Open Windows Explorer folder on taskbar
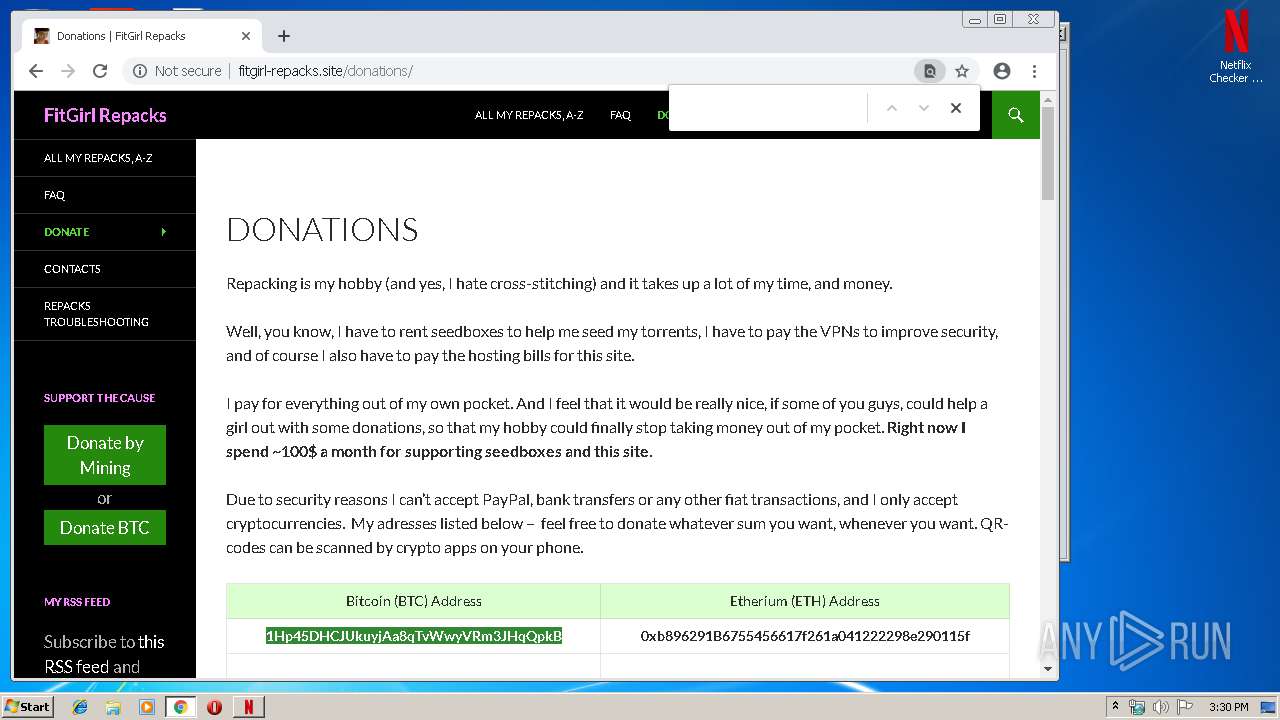1280x720 pixels. click(x=113, y=707)
